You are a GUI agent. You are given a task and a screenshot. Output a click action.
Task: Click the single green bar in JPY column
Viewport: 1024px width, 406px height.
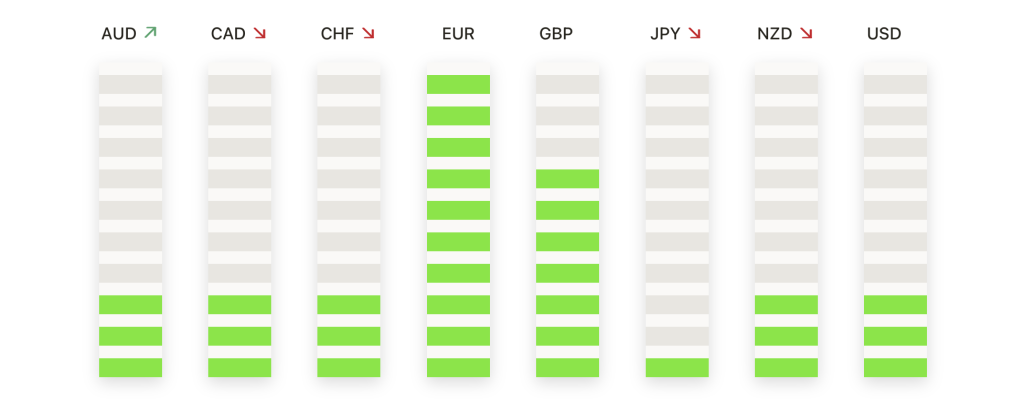pyautogui.click(x=677, y=367)
